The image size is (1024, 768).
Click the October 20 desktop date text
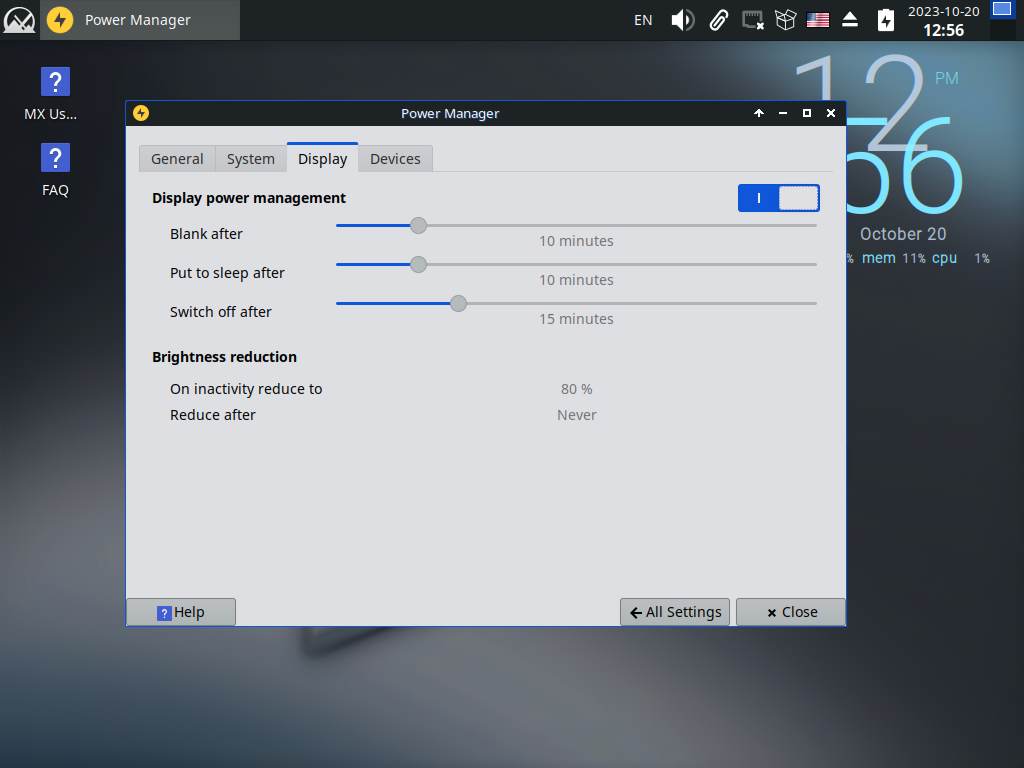pos(903,234)
